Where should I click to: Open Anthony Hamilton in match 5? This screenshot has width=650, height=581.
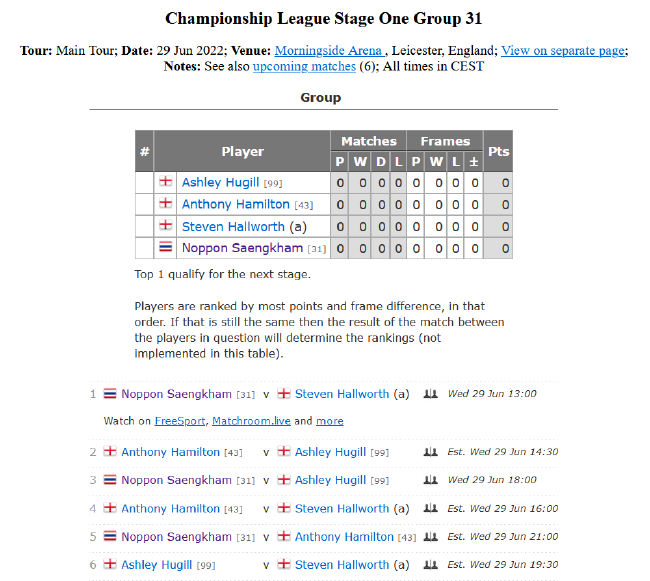click(x=344, y=537)
